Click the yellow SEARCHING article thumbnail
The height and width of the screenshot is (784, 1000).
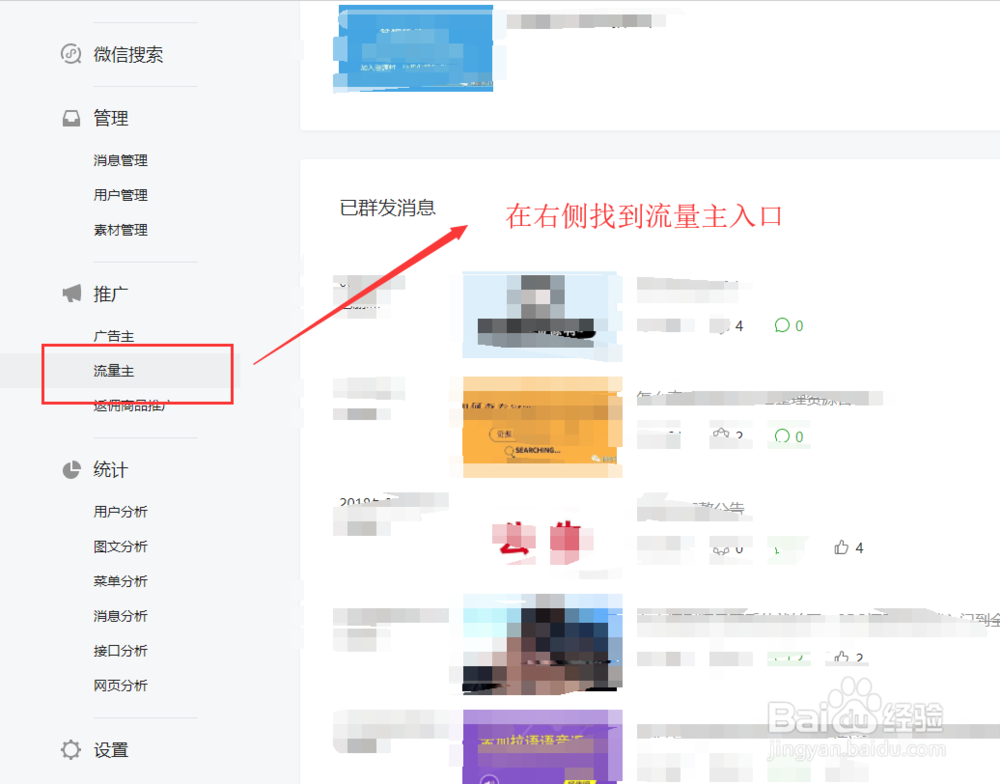pyautogui.click(x=541, y=425)
